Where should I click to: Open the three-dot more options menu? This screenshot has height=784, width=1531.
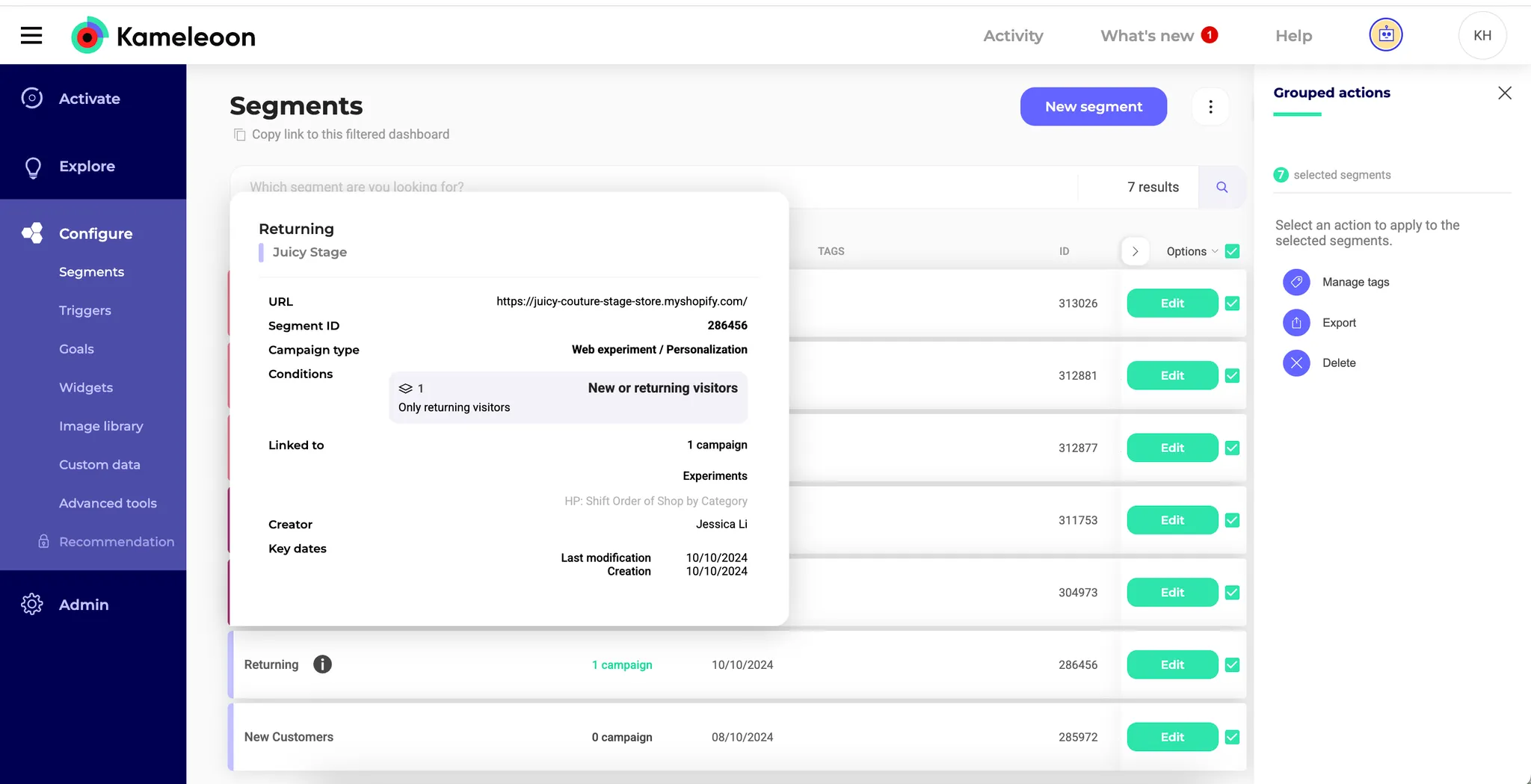1210,107
